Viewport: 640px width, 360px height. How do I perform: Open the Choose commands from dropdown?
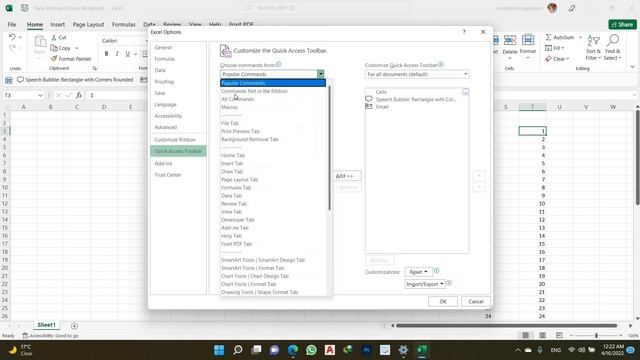272,74
